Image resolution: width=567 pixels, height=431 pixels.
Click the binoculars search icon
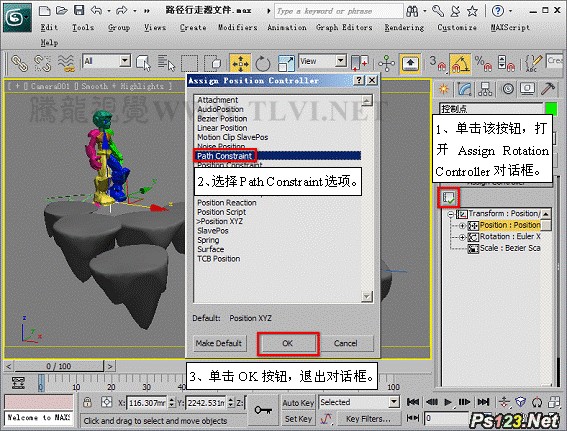pyautogui.click(x=412, y=11)
